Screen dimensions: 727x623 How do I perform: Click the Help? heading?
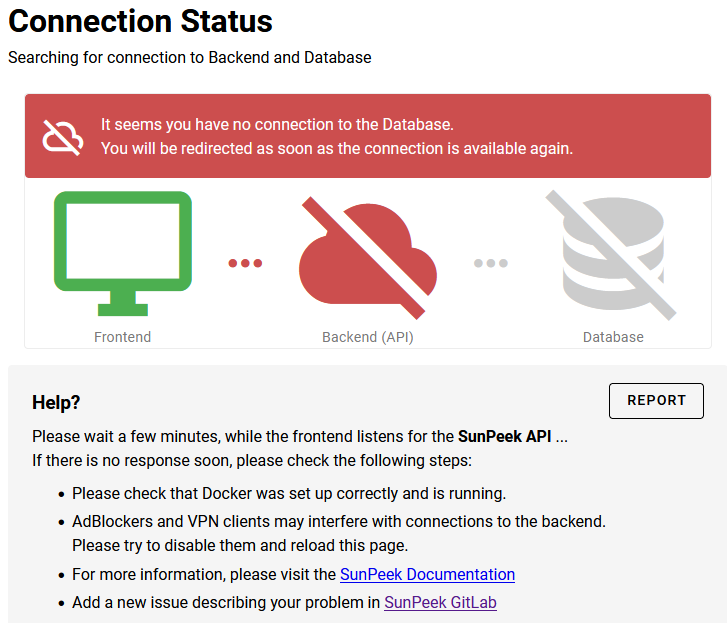click(56, 402)
